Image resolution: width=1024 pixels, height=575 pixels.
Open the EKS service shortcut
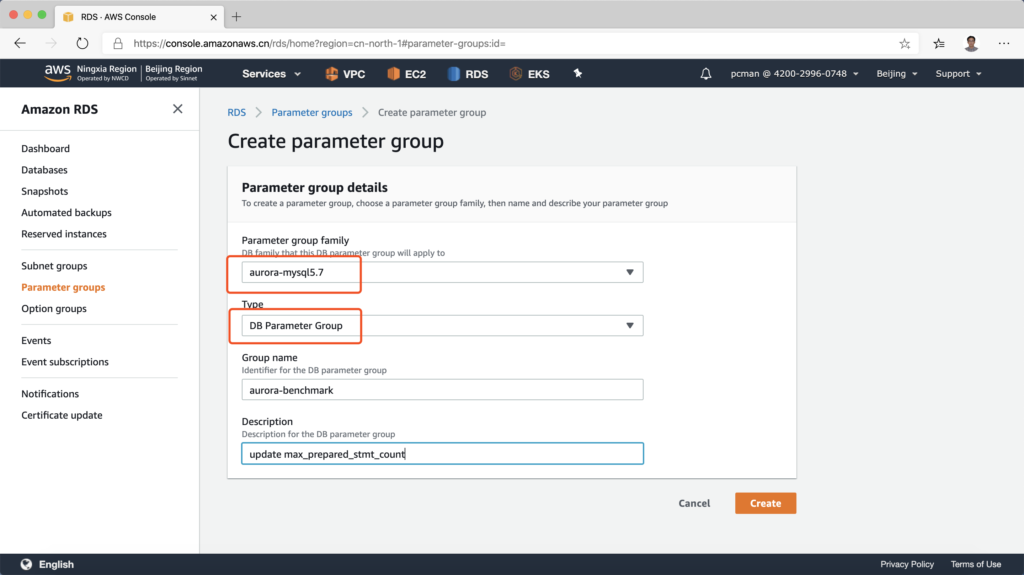[x=529, y=74]
